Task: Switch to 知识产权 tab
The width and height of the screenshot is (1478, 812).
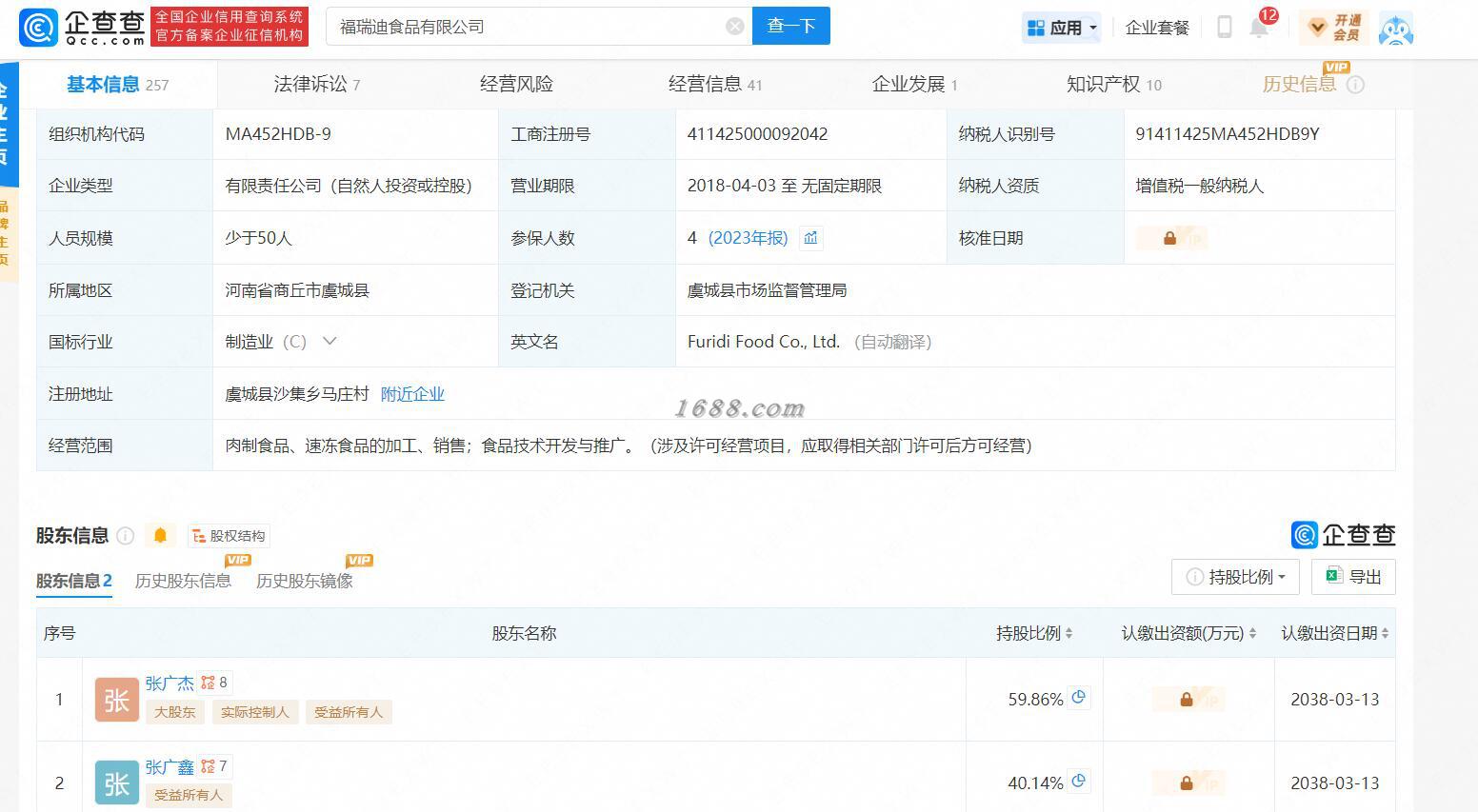Action: [x=1113, y=85]
